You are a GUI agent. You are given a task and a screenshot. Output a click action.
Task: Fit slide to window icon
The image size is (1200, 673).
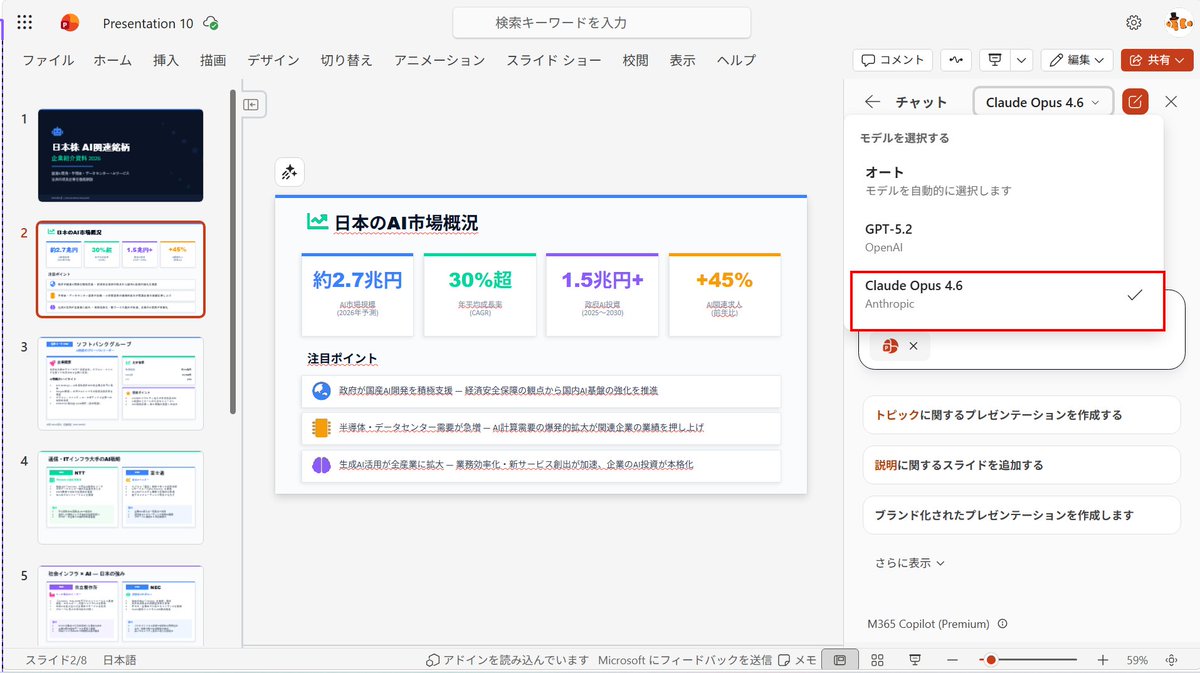pyautogui.click(x=1171, y=660)
